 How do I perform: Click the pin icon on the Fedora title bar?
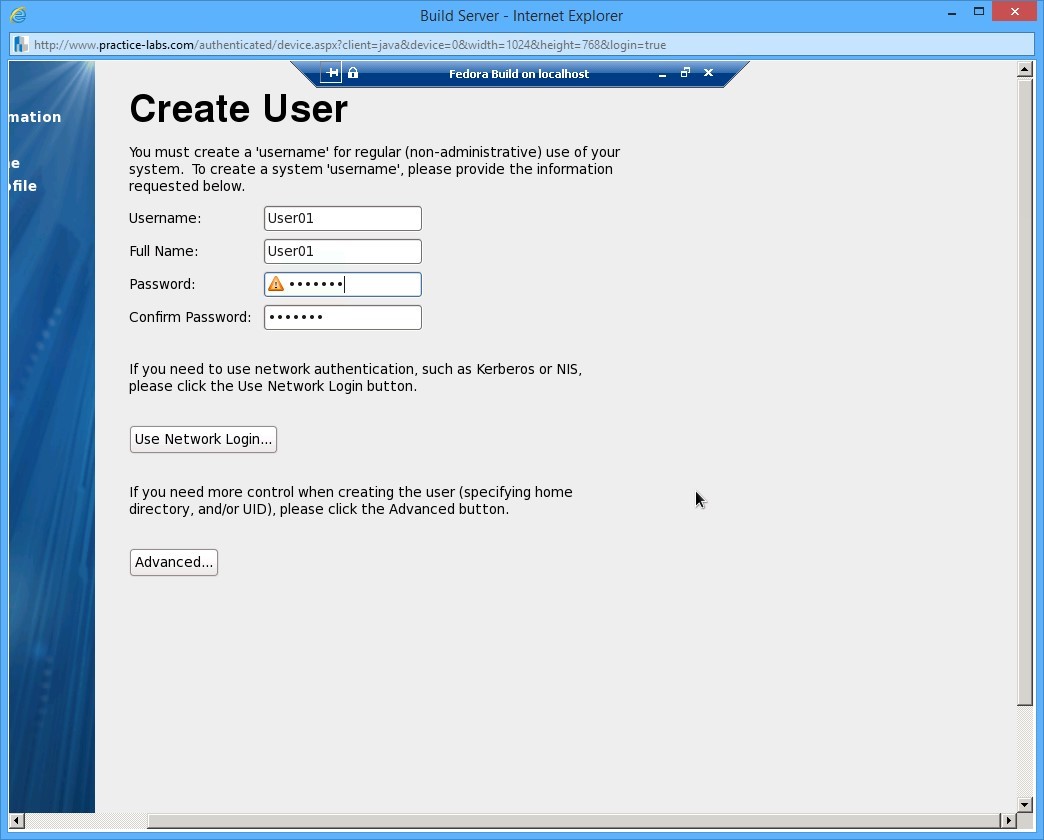330,72
